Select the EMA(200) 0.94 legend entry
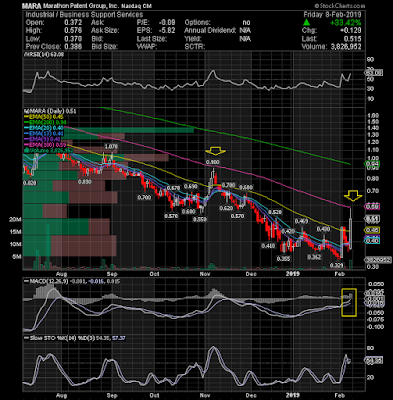 click(45, 122)
